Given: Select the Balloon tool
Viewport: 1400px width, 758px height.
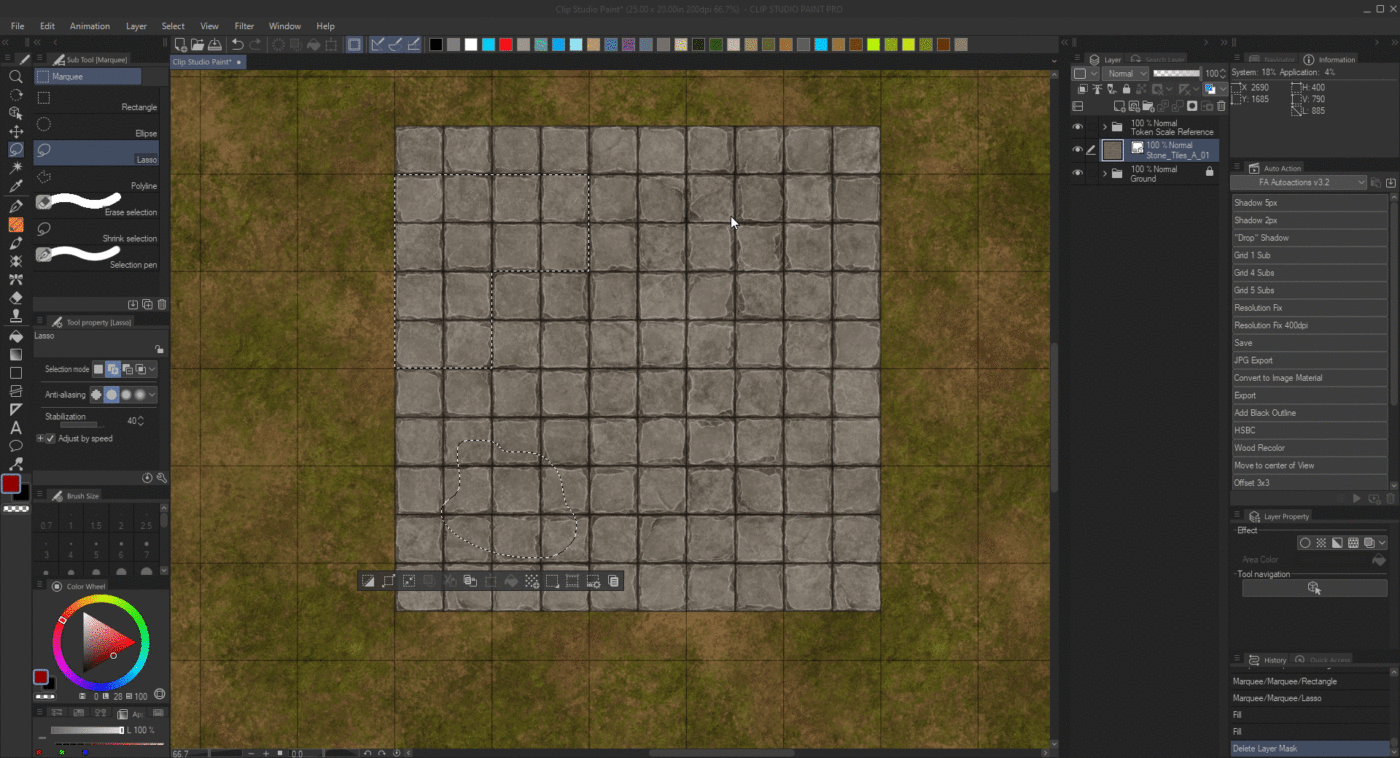Looking at the screenshot, I should point(16,446).
